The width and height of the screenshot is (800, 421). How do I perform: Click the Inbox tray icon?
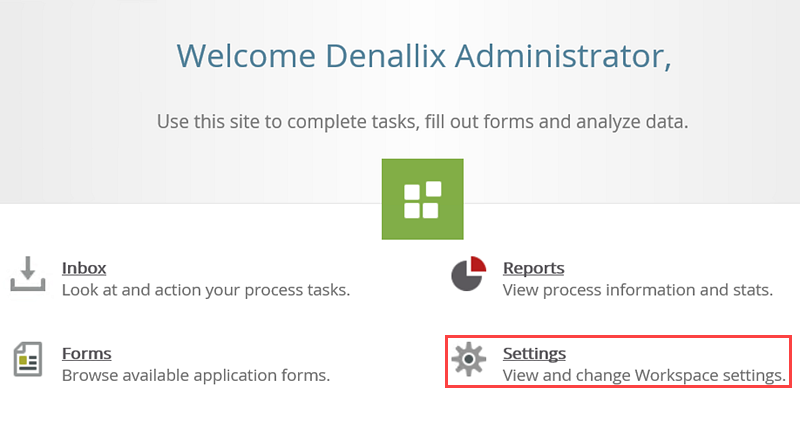tap(28, 274)
